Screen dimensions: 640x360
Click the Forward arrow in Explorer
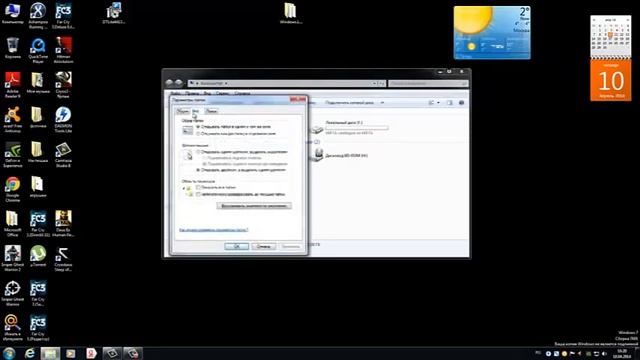(178, 83)
